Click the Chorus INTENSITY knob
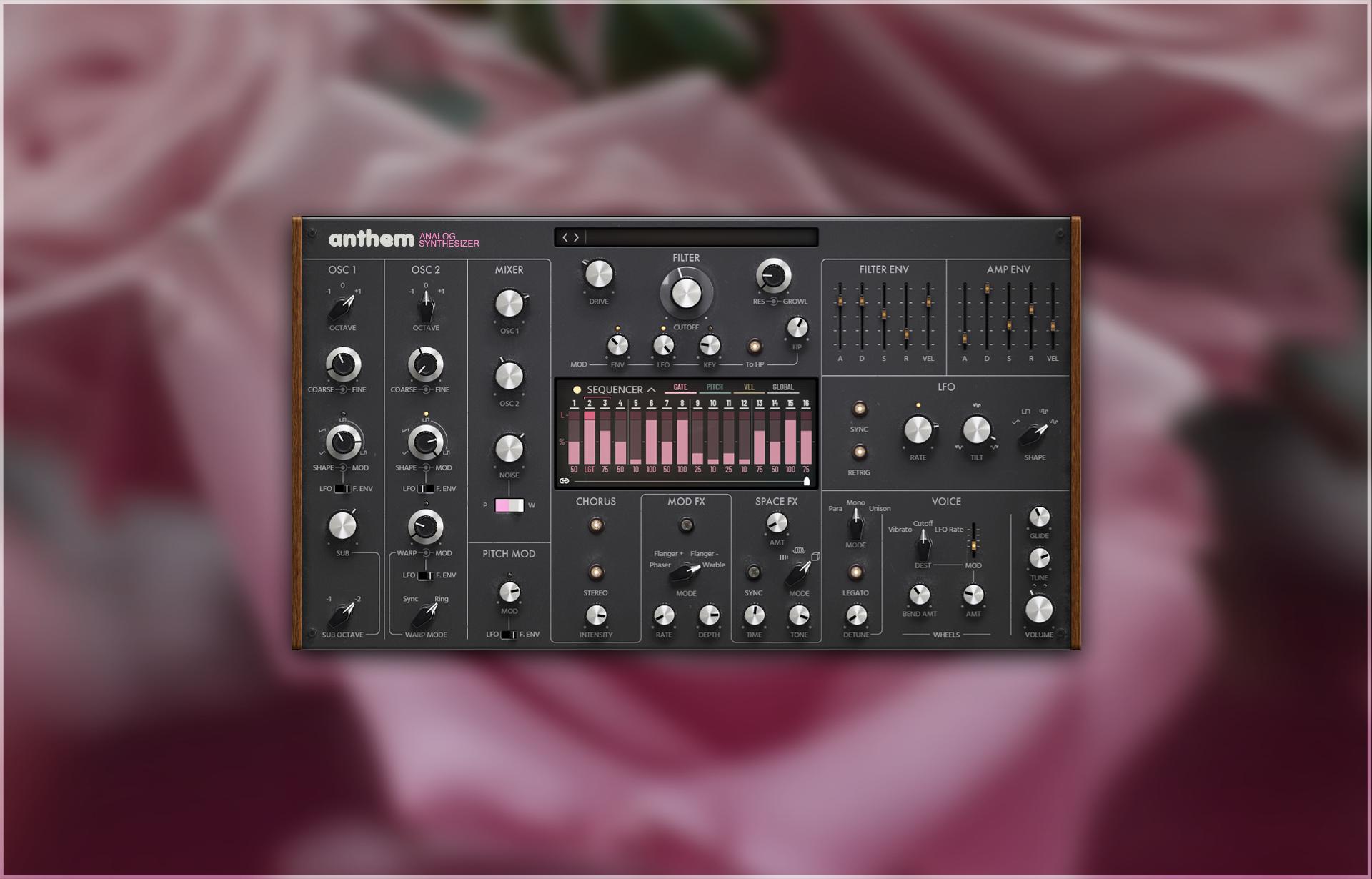This screenshot has height=879, width=1372. point(596,616)
